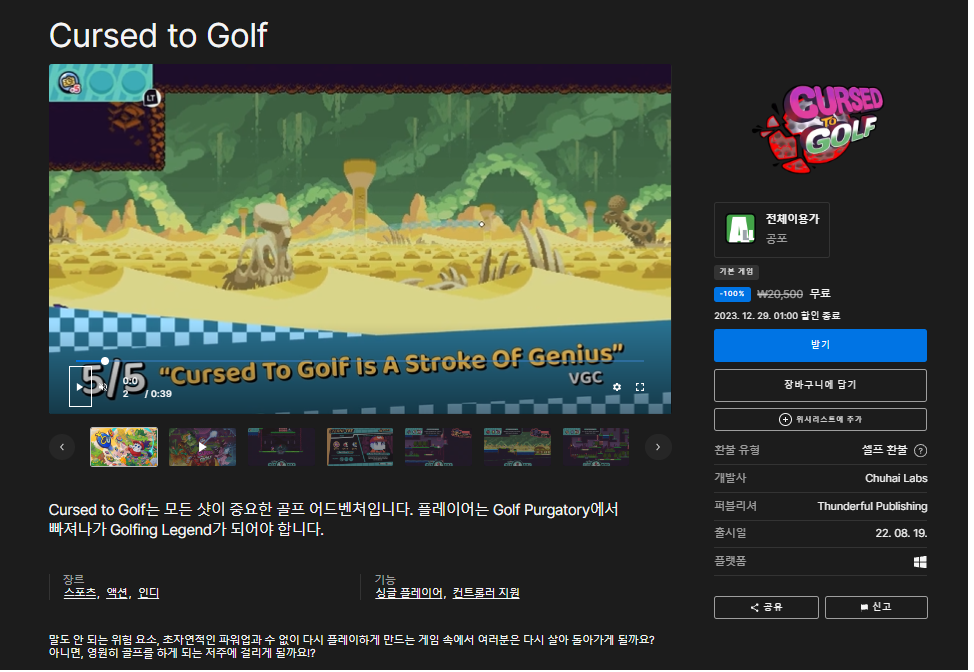Click the 기본 게임 label tag

pyautogui.click(x=736, y=271)
